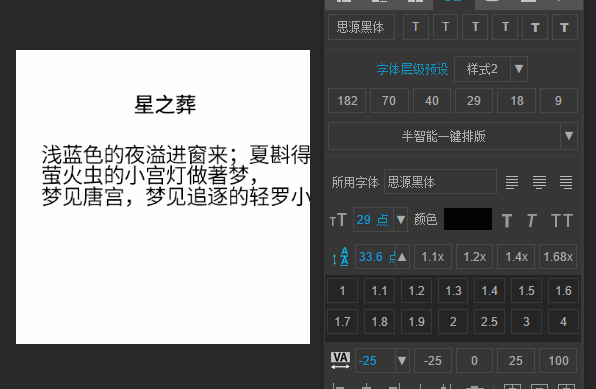Apply justify with last line centered

539,182
